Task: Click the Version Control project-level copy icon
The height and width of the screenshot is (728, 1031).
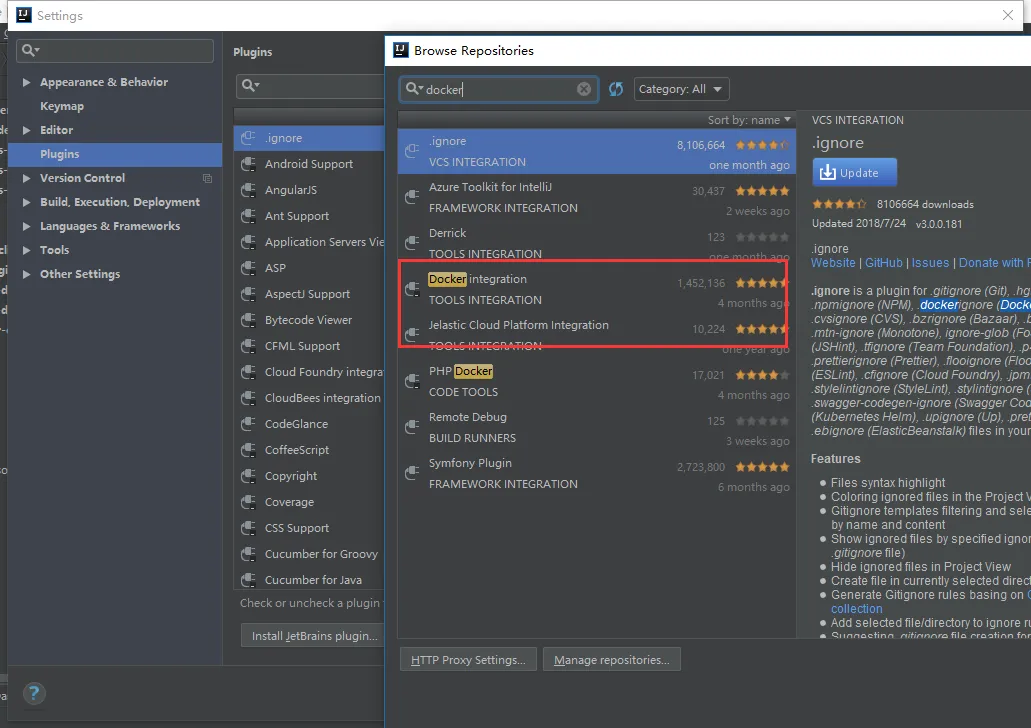Action: click(x=207, y=178)
